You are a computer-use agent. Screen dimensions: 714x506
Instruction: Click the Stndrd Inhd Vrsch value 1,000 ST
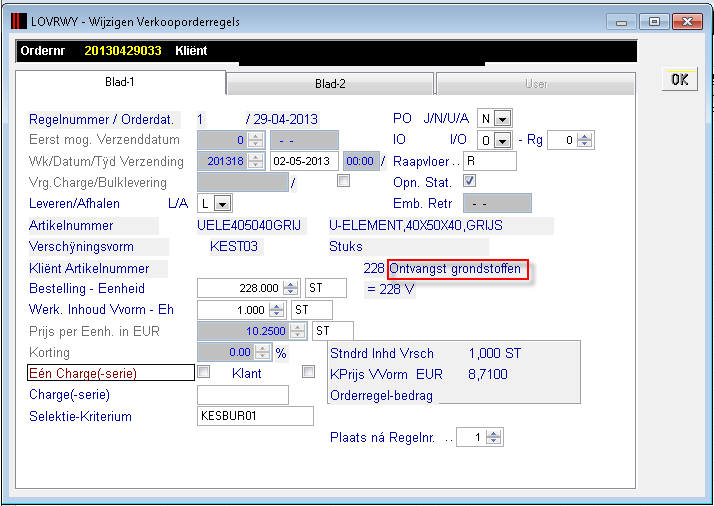coord(495,353)
